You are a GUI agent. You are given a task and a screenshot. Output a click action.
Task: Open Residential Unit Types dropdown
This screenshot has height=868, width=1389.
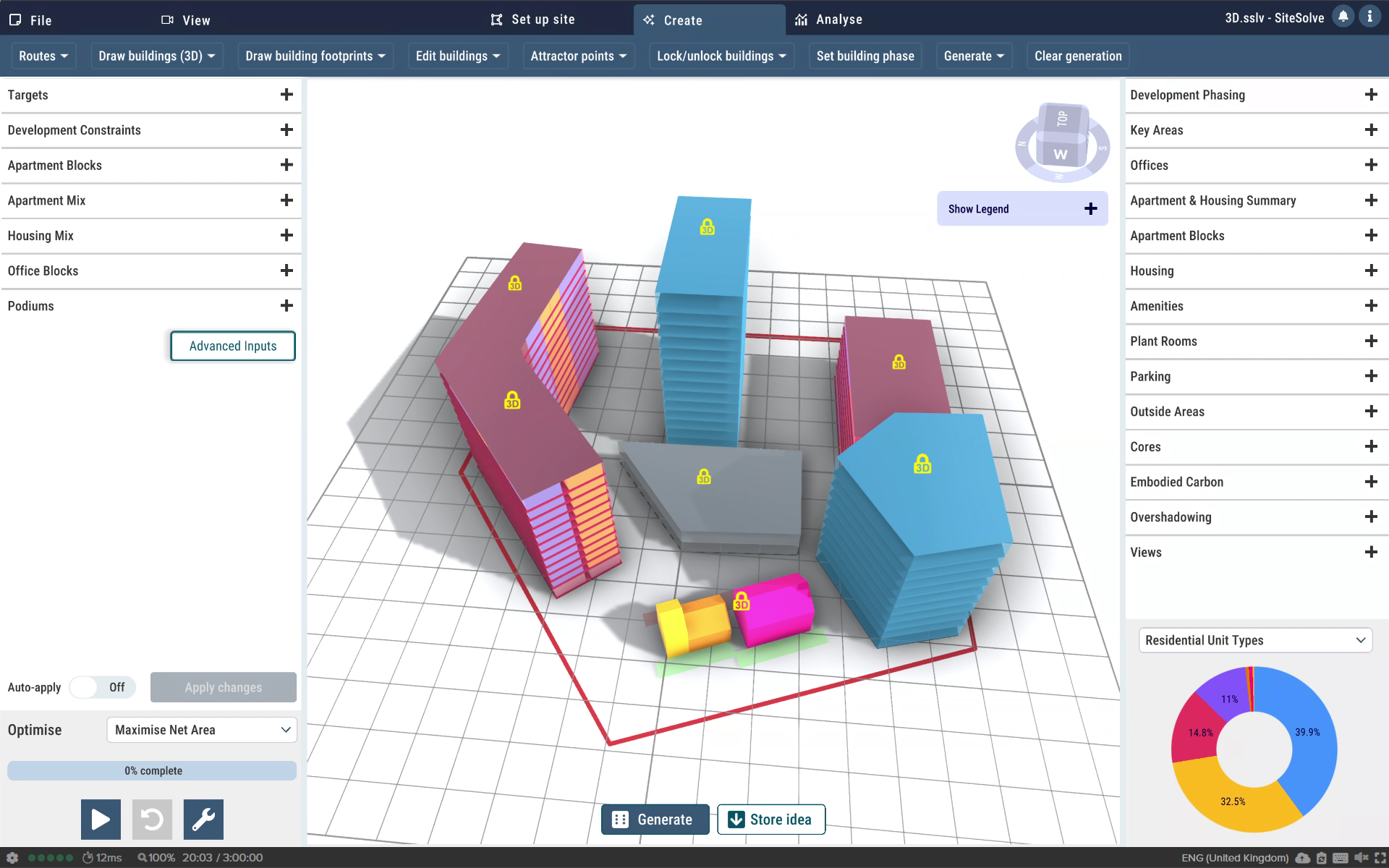pos(1254,640)
